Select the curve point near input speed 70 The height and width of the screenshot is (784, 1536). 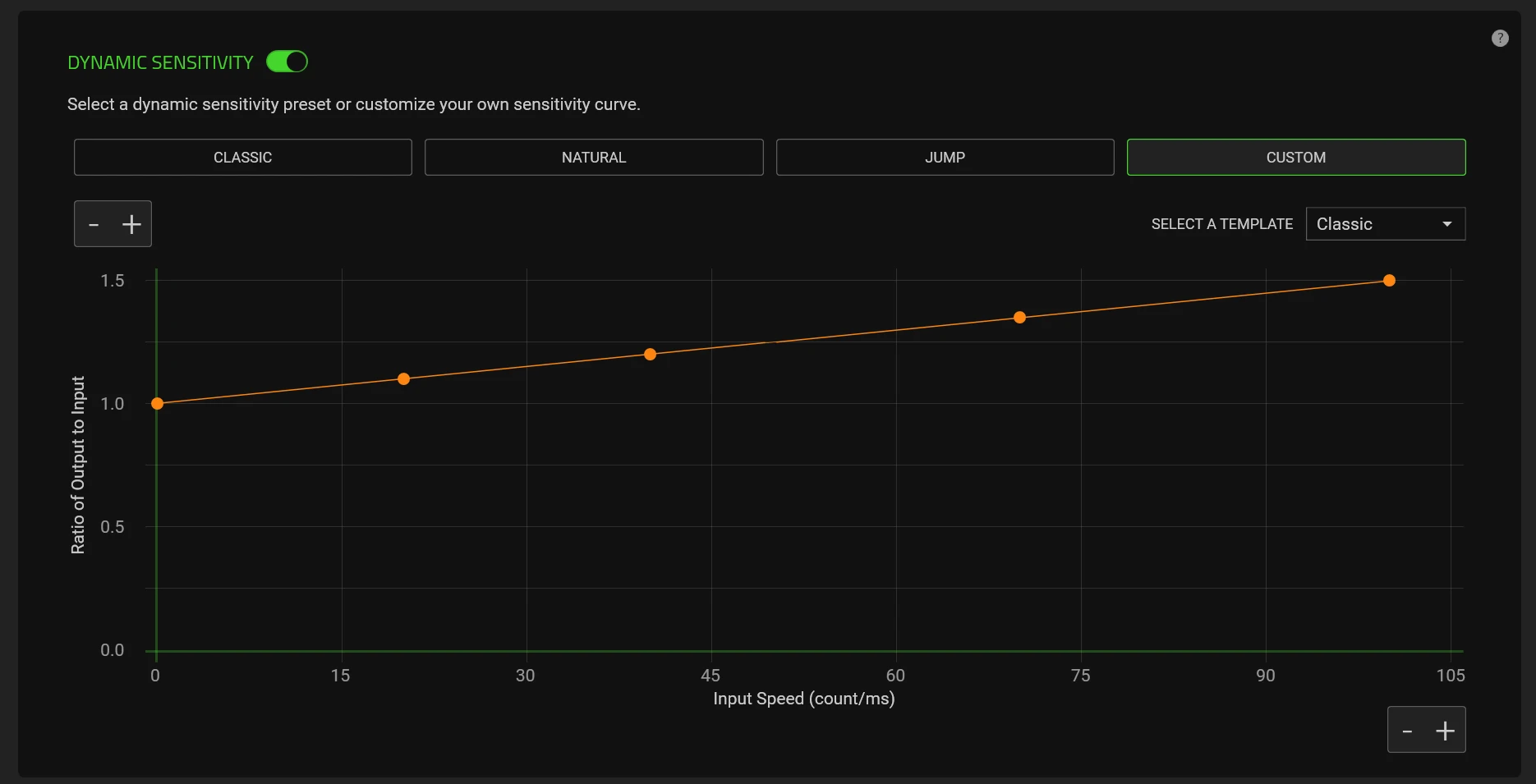1019,317
